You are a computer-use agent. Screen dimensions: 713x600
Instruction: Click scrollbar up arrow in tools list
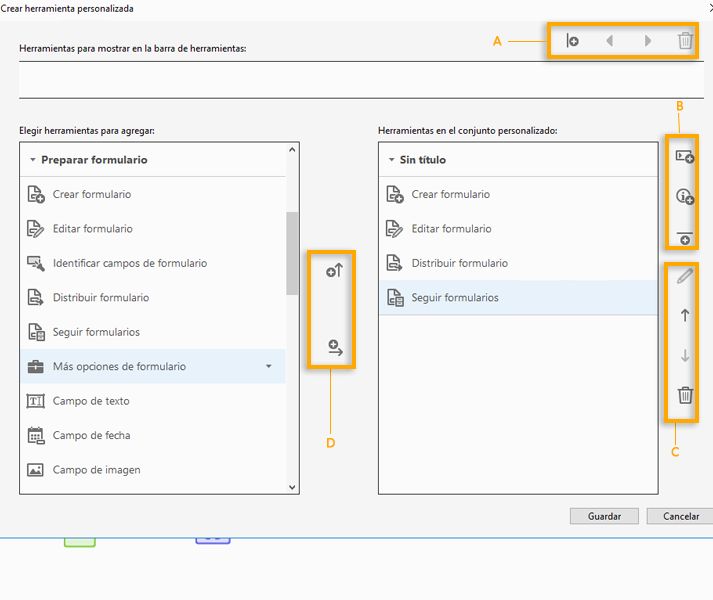click(x=292, y=150)
